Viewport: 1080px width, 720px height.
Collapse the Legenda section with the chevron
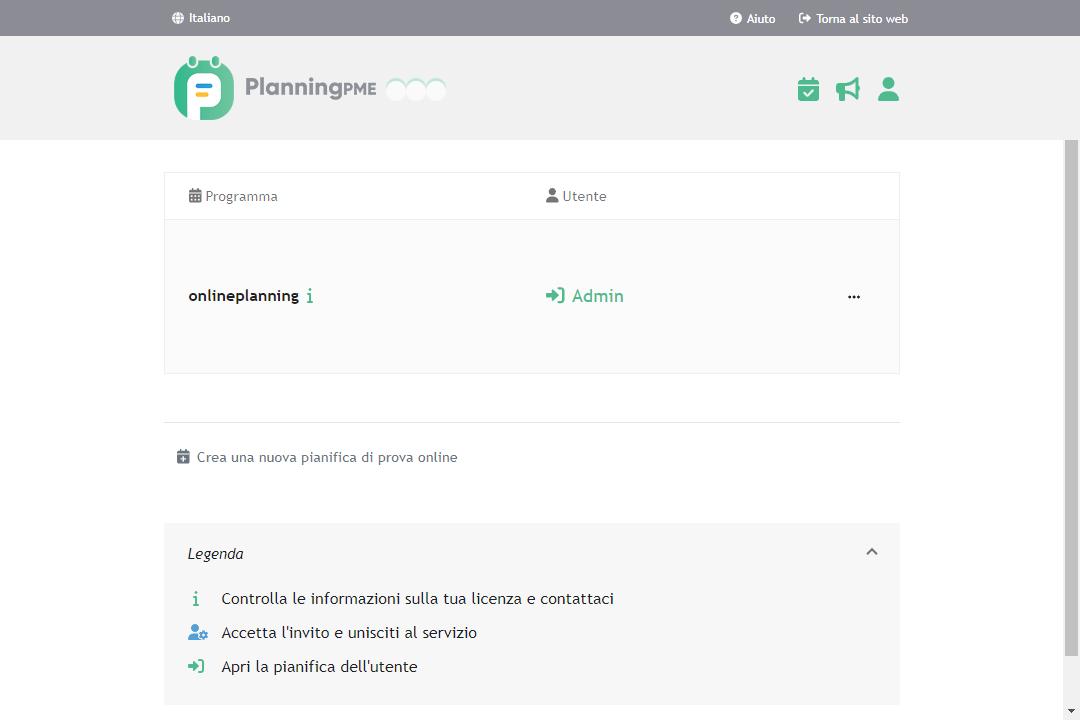(871, 551)
